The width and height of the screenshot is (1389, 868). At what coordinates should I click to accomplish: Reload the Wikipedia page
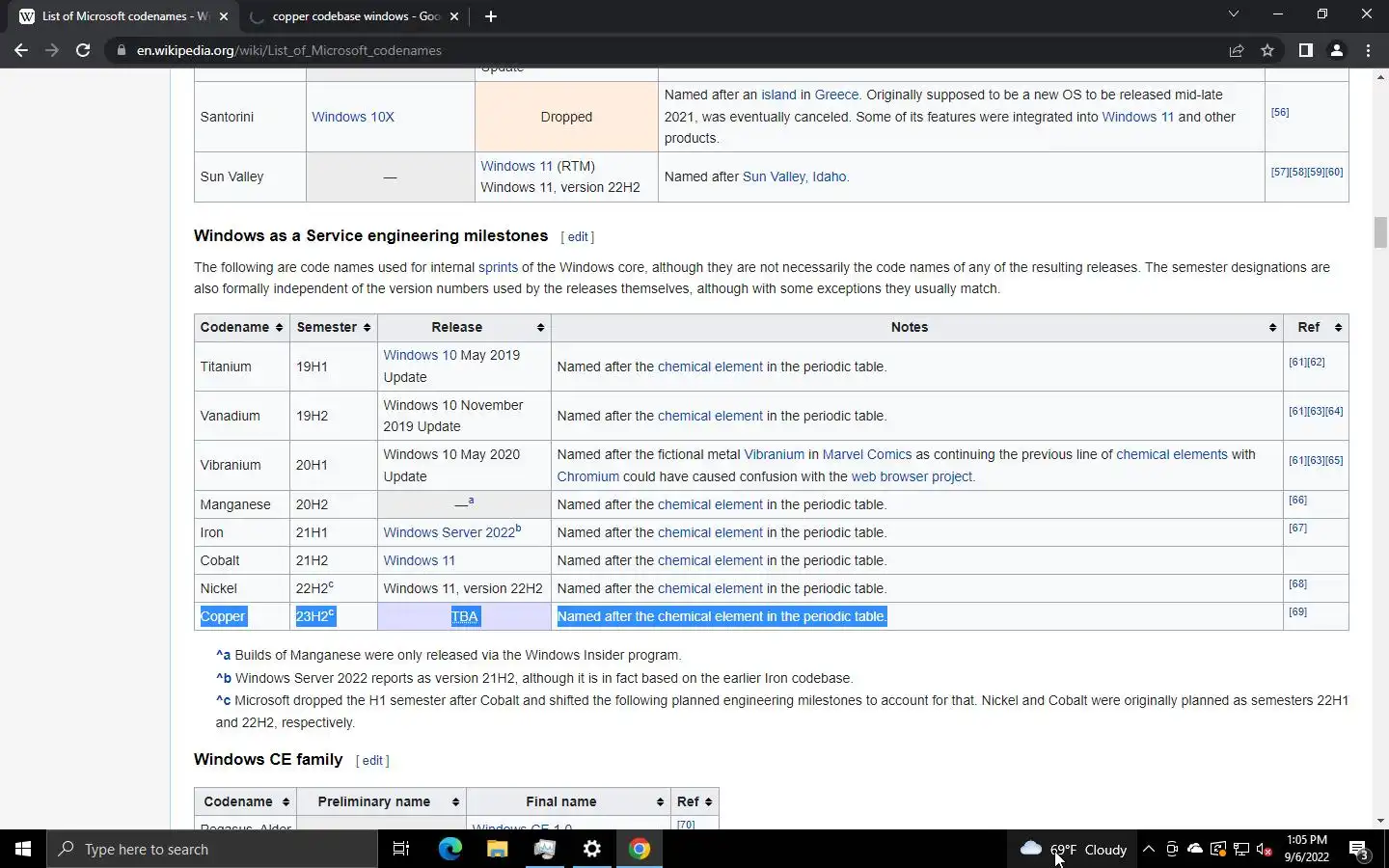click(x=83, y=50)
